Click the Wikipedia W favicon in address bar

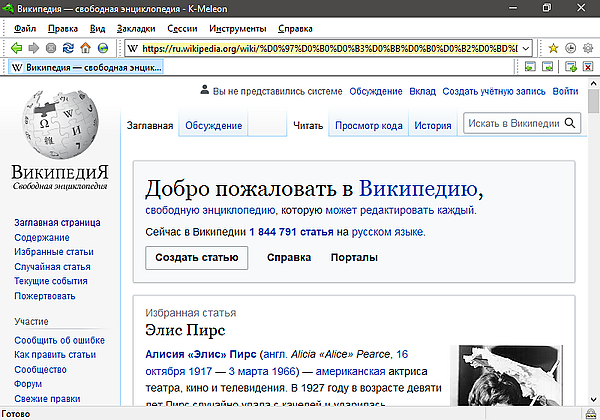pyautogui.click(x=132, y=49)
